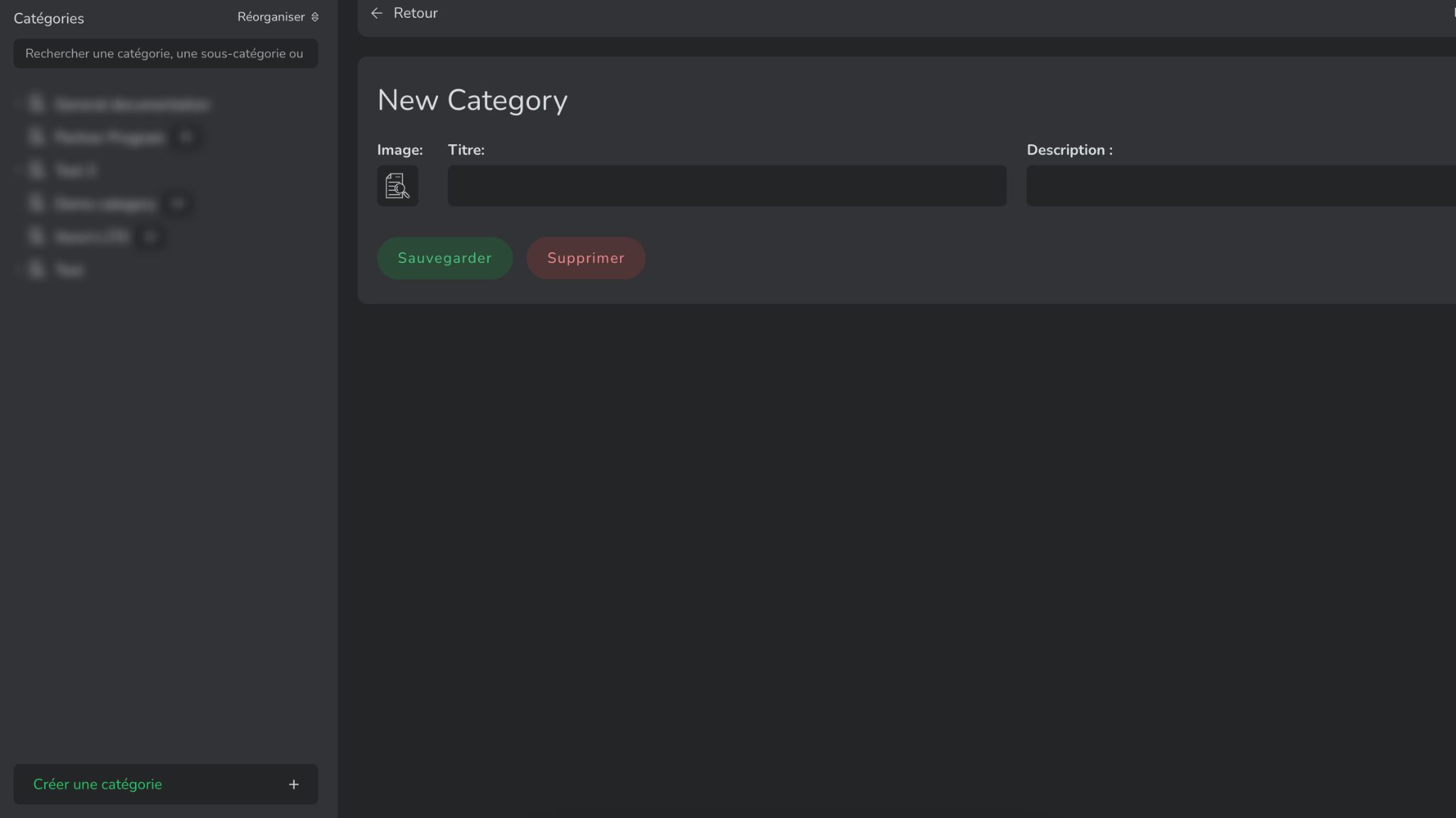Click the back arrow next to Retour
The height and width of the screenshot is (818, 1456).
378,13
